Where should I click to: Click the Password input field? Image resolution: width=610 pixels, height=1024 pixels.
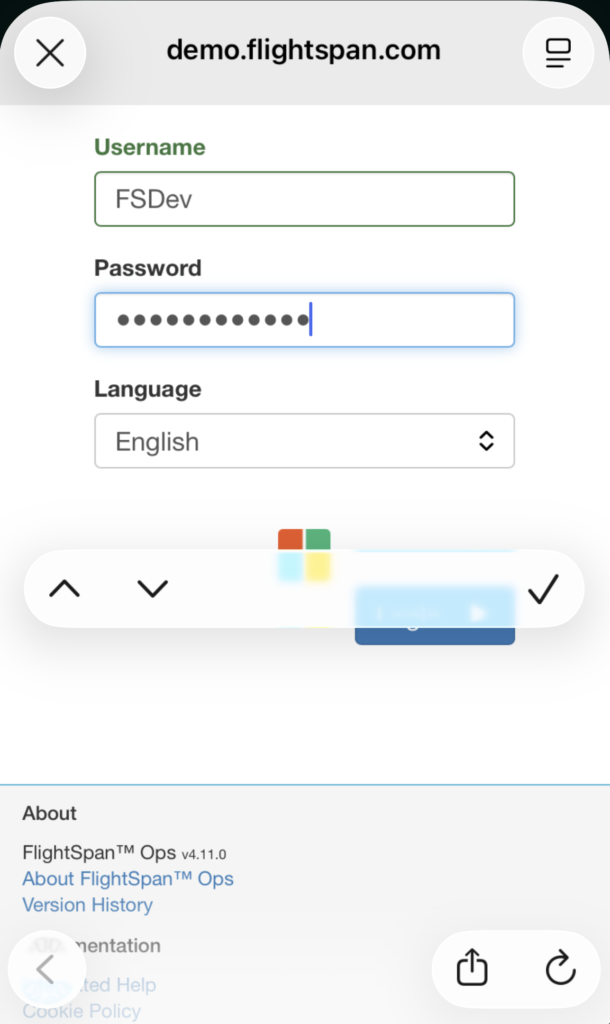[x=304, y=320]
